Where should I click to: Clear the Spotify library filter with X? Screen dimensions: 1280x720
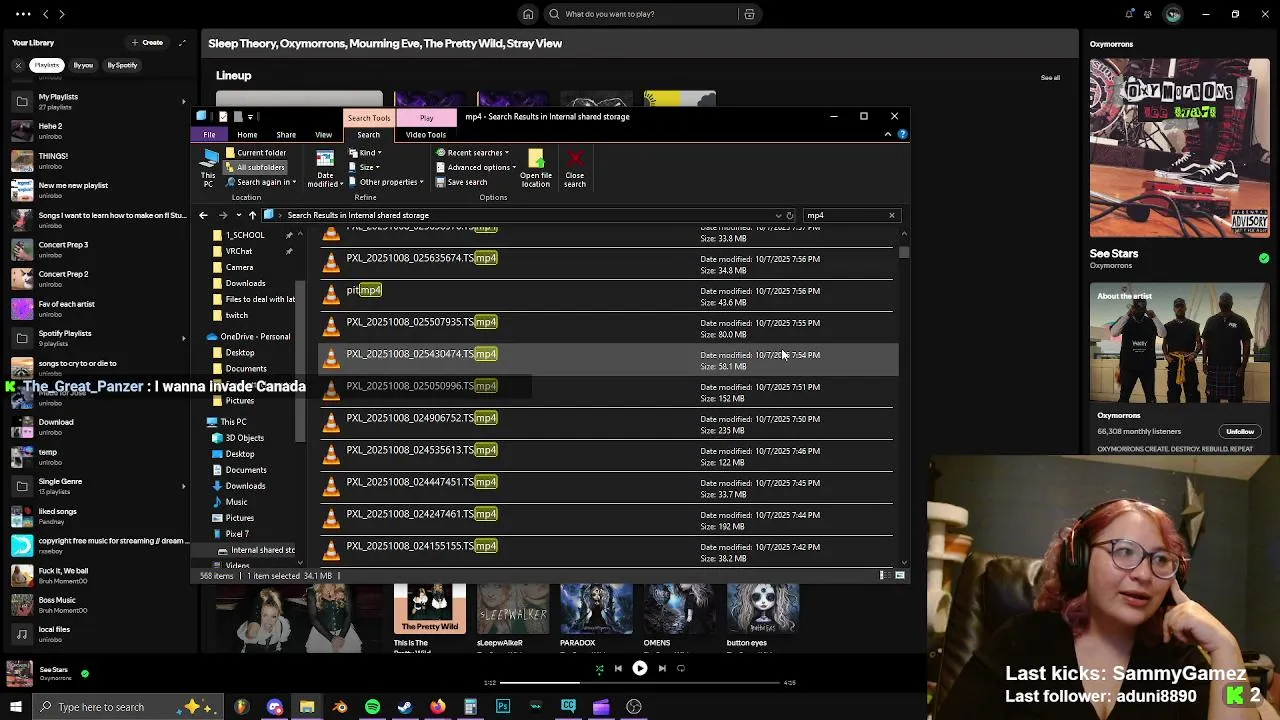pyautogui.click(x=17, y=65)
